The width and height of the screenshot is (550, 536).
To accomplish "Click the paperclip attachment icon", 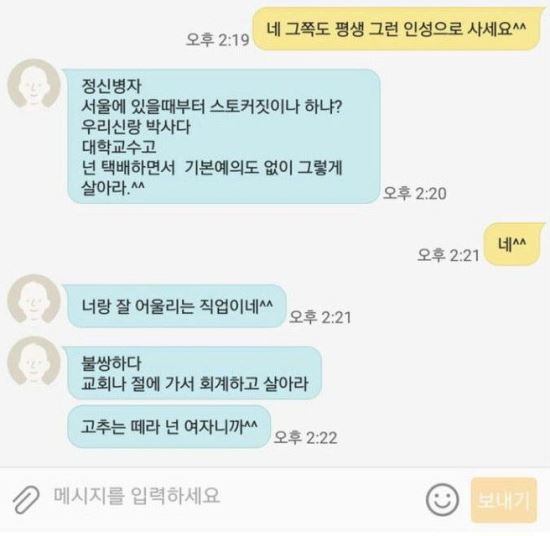I will [x=26, y=499].
